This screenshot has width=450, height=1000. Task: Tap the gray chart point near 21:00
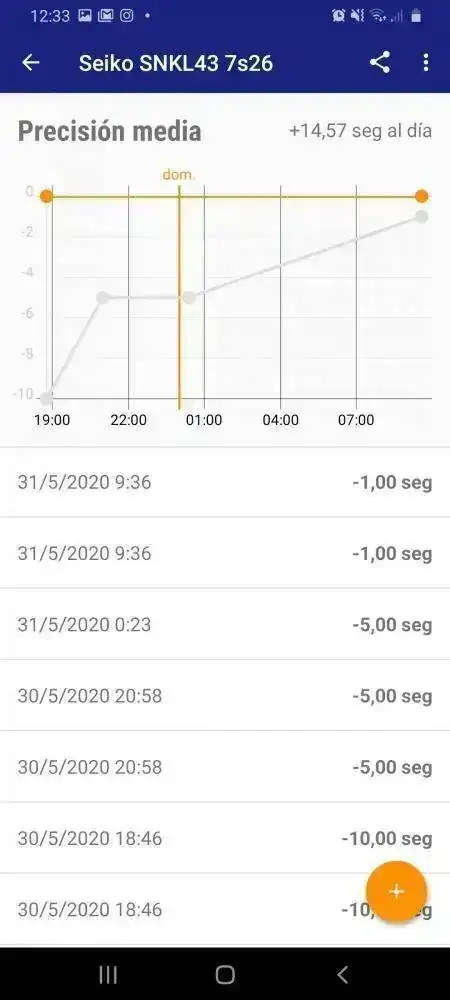(103, 297)
